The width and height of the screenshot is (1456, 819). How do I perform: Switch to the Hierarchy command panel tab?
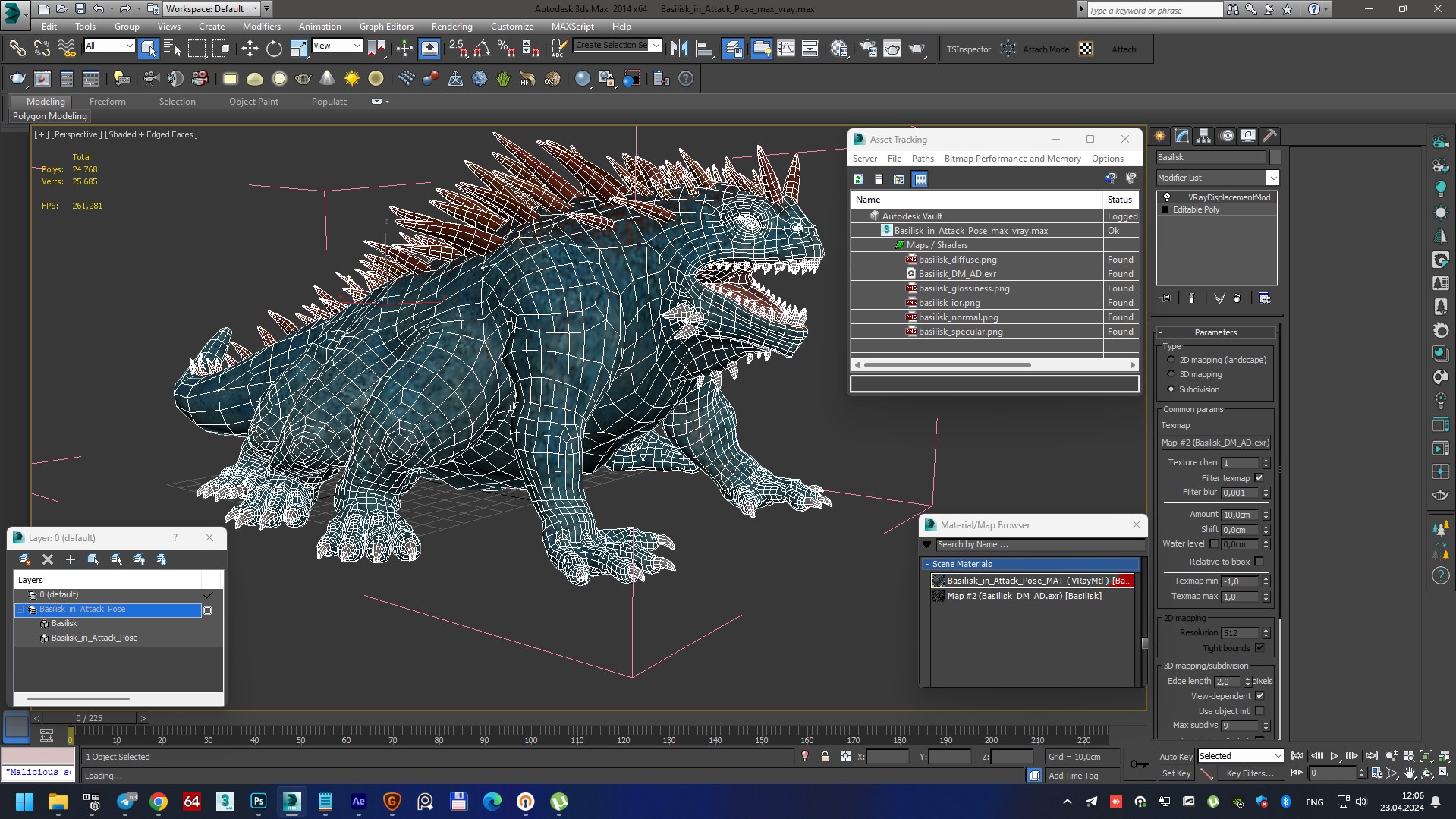1204,136
